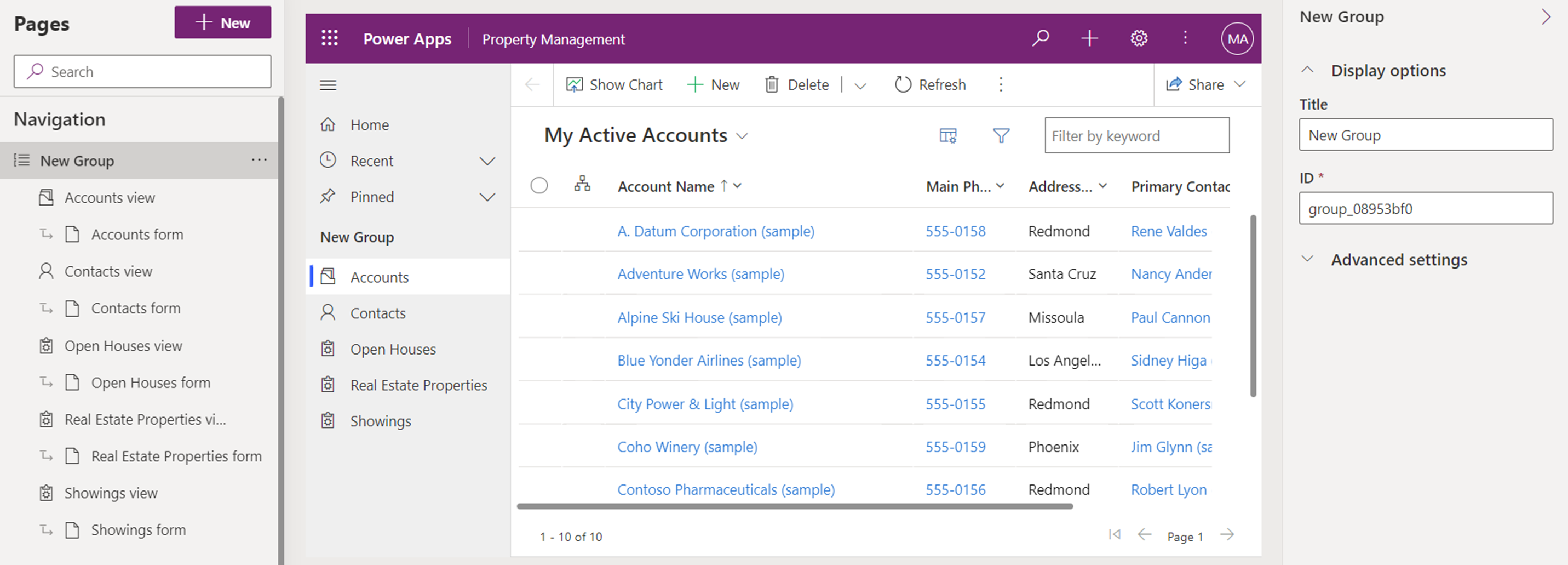Screen dimensions: 1568x565
Task: Click the hierarchy icon column header
Action: point(582,185)
